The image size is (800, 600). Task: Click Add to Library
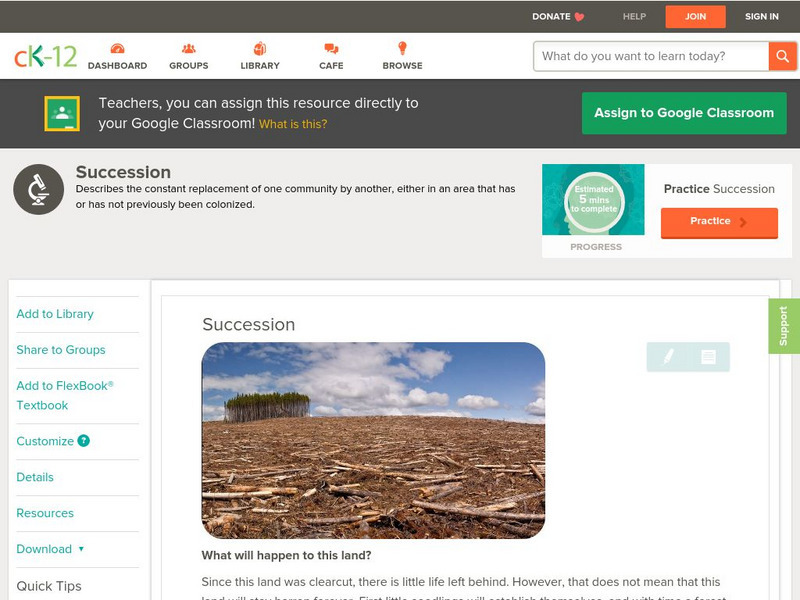(x=55, y=314)
